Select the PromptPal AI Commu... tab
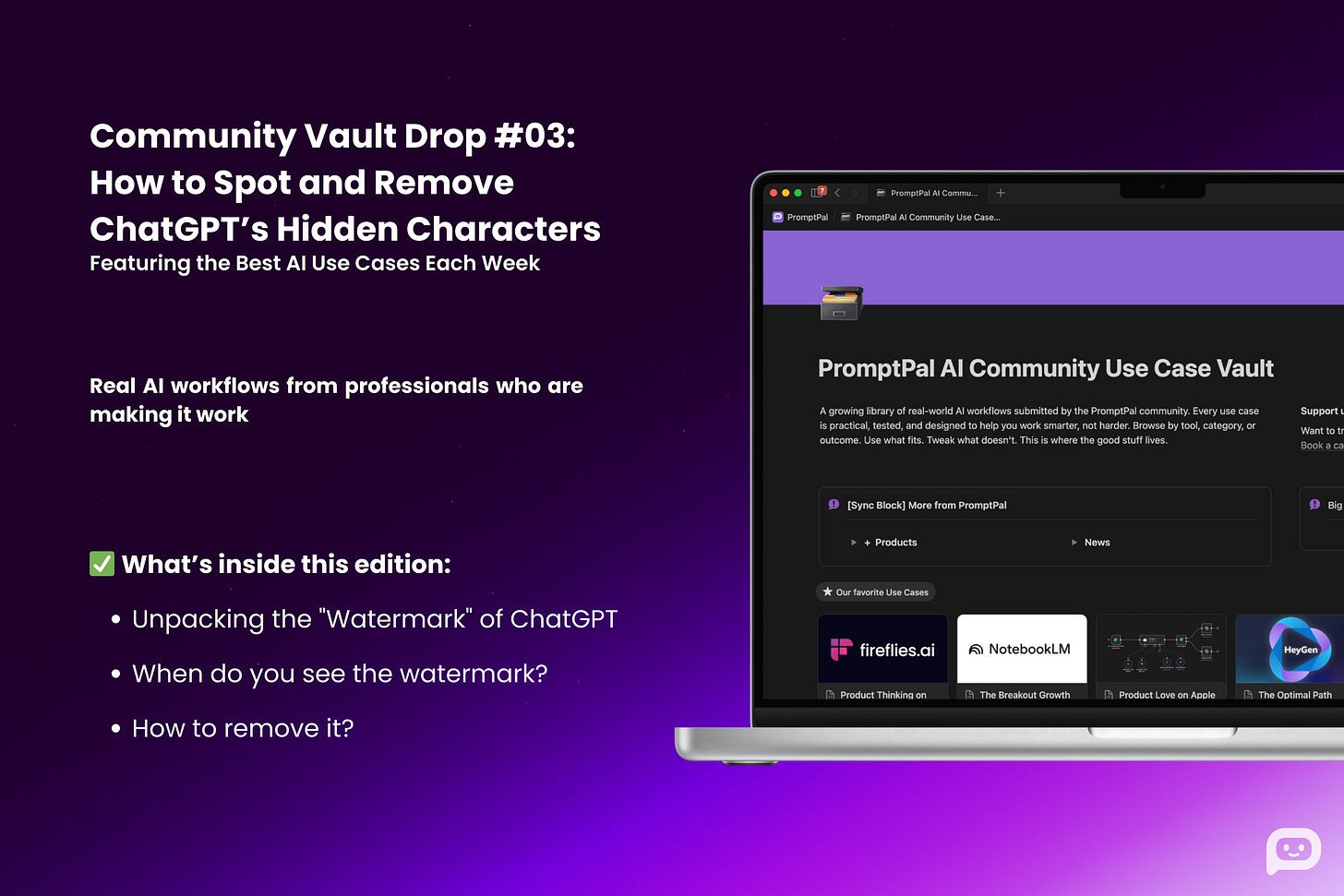Viewport: 1344px width, 896px height. pyautogui.click(x=927, y=193)
